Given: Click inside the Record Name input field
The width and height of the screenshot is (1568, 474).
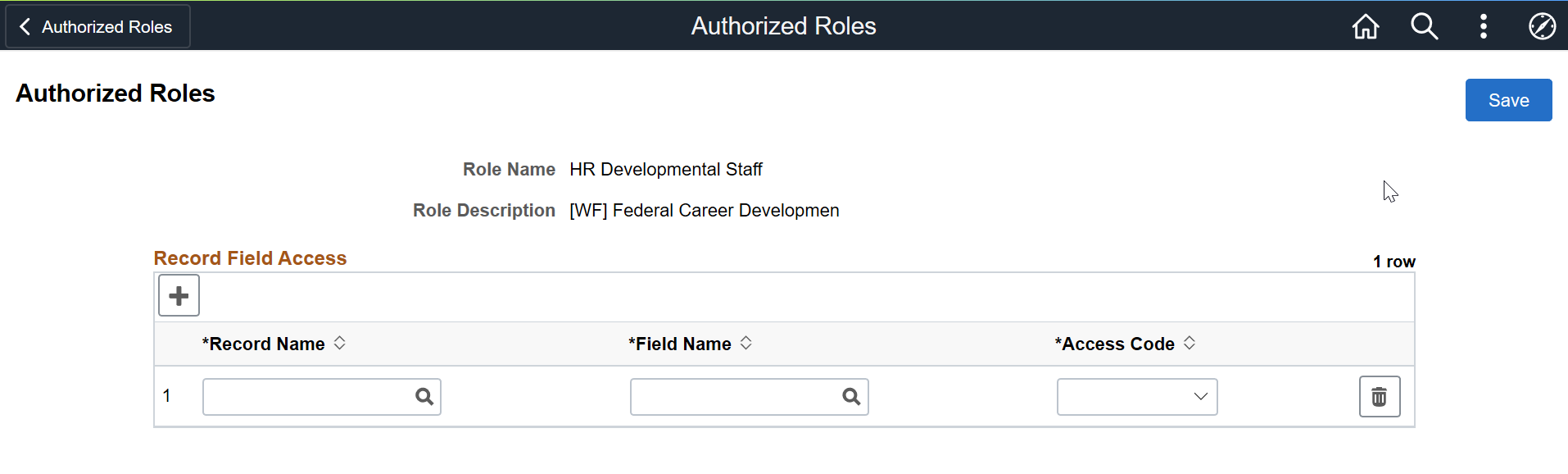Looking at the screenshot, I should [x=303, y=396].
